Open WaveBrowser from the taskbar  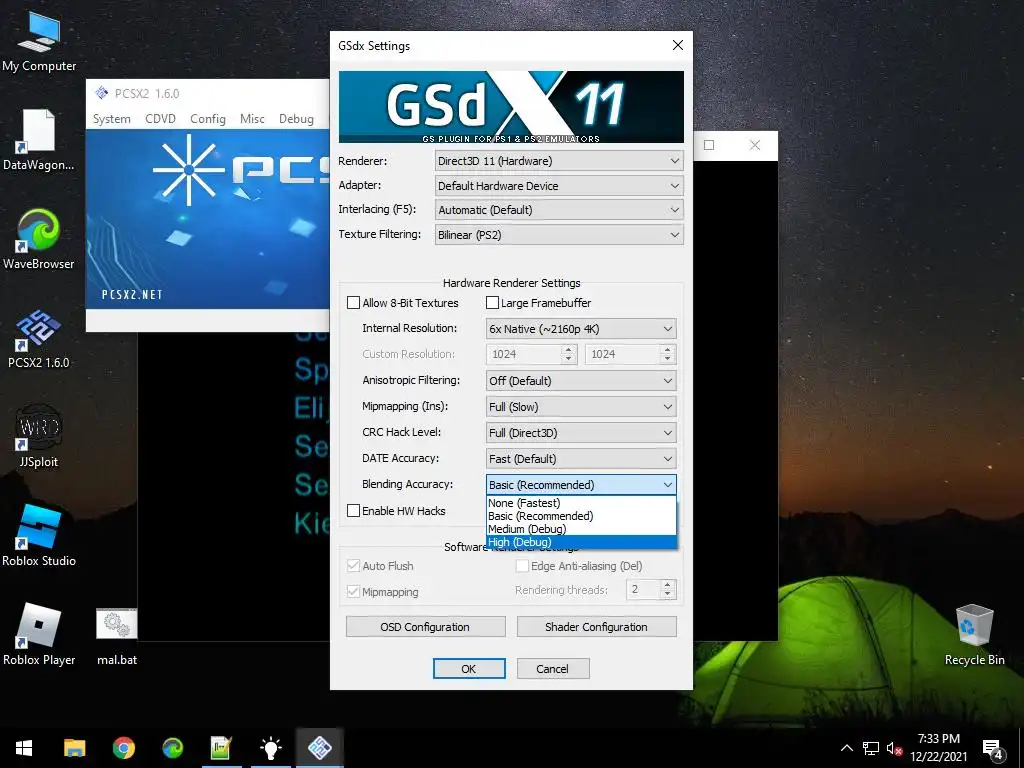click(172, 748)
